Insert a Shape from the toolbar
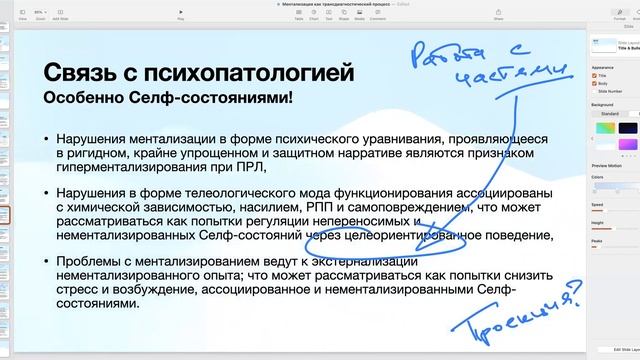 pyautogui.click(x=344, y=12)
